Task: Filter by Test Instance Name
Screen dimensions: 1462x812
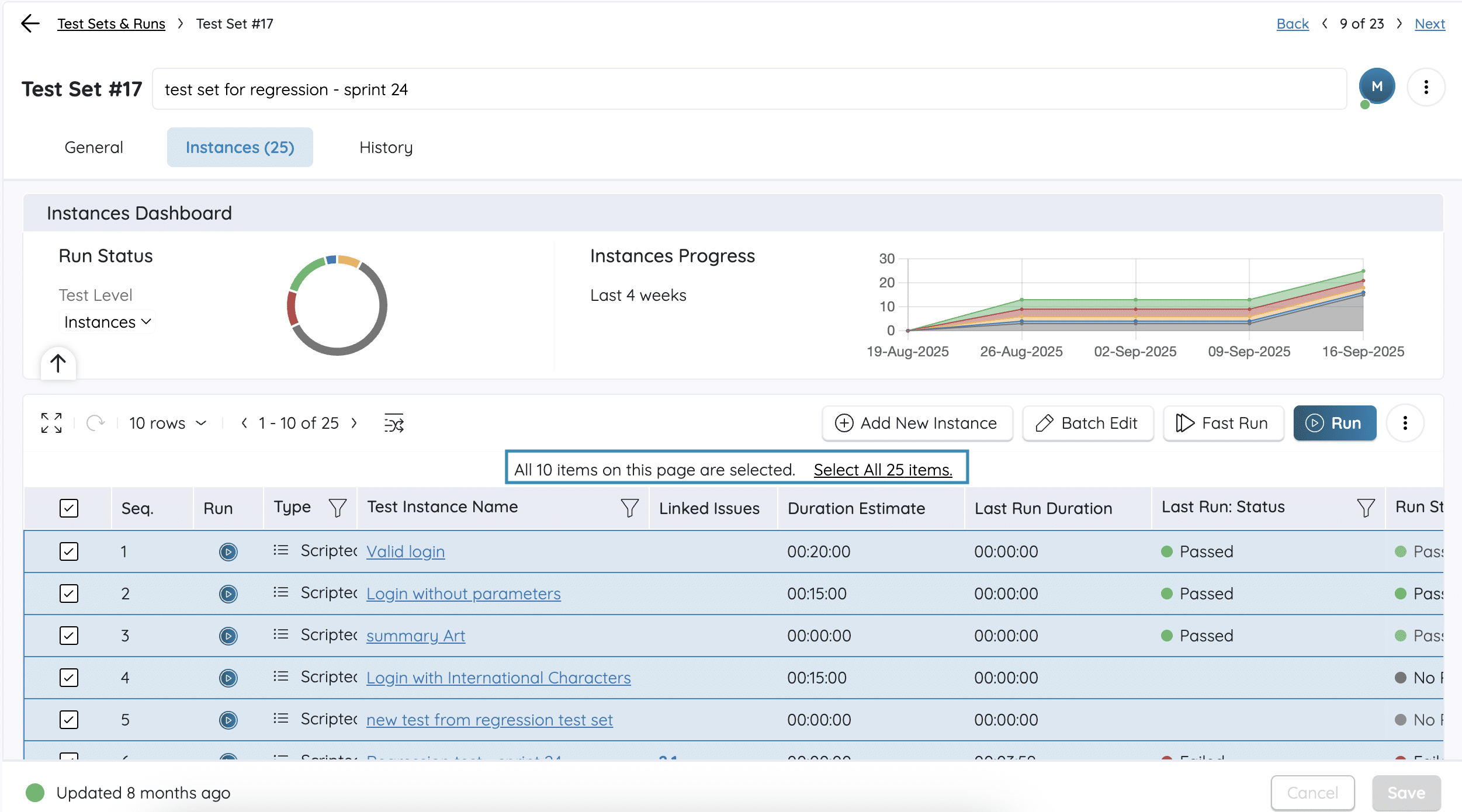Action: coord(629,508)
